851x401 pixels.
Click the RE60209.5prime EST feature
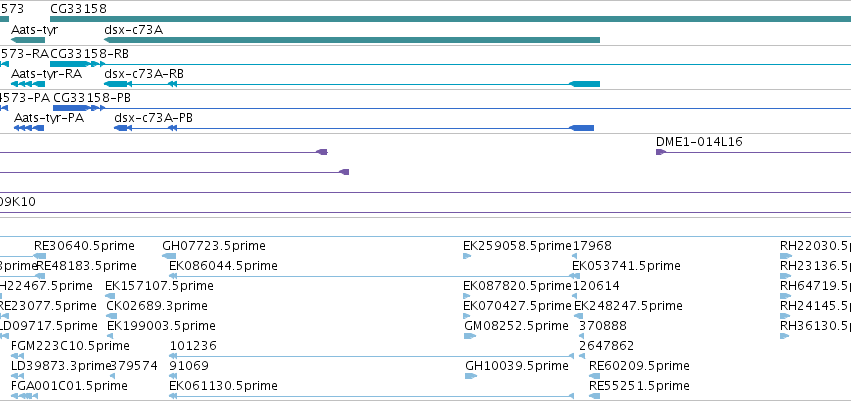[x=595, y=376]
